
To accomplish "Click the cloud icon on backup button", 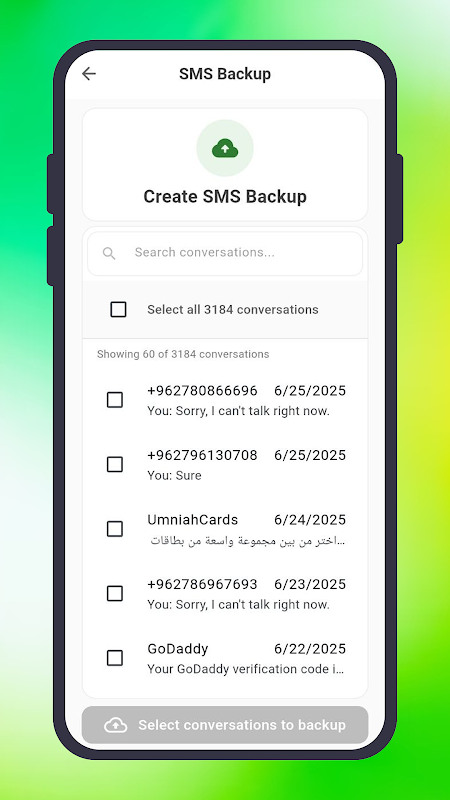I will [116, 725].
